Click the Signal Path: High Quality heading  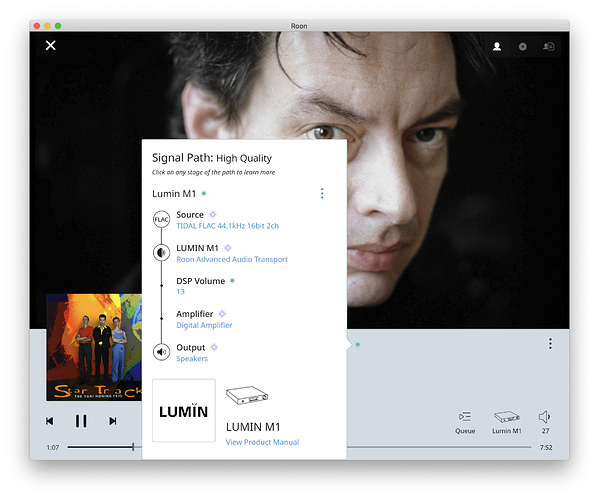click(212, 158)
